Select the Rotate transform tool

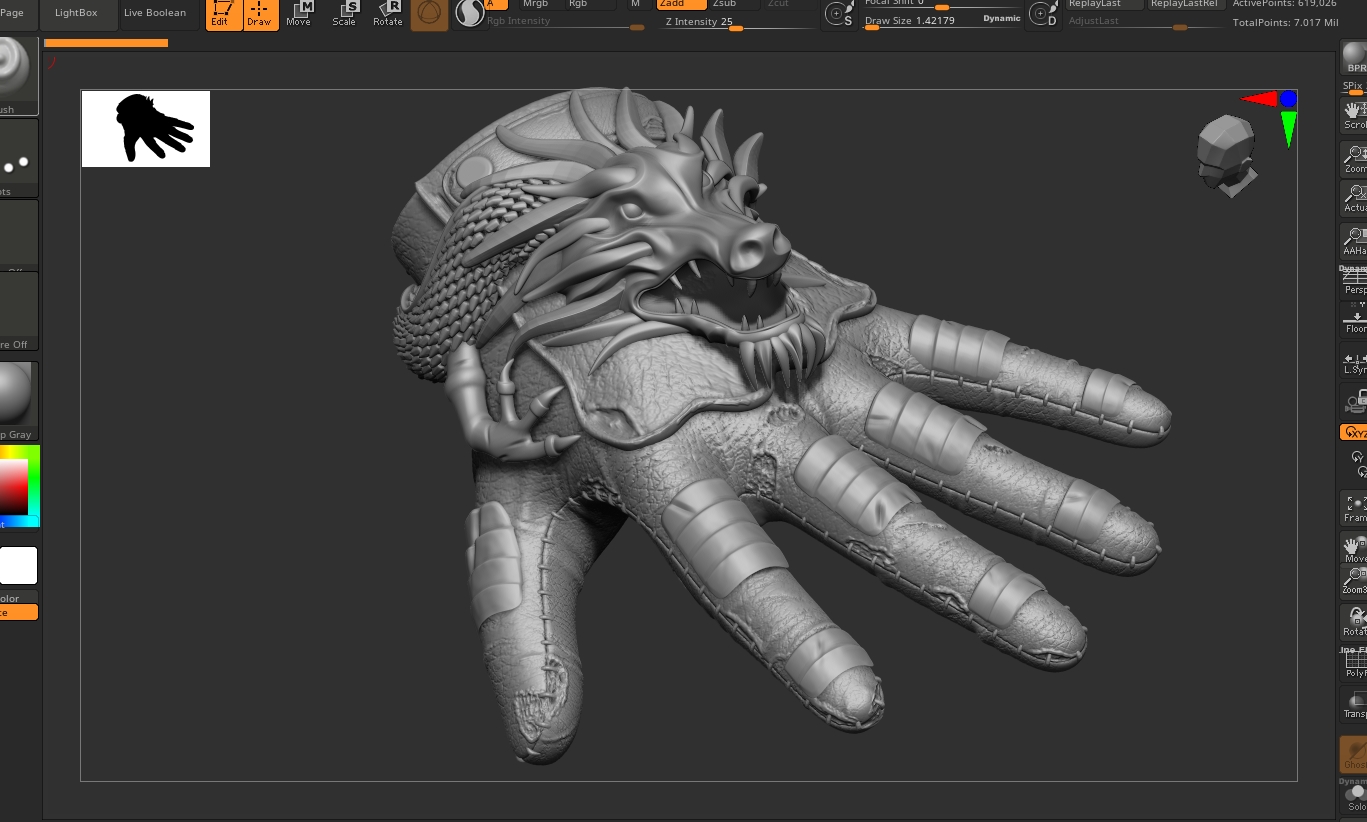coord(388,14)
